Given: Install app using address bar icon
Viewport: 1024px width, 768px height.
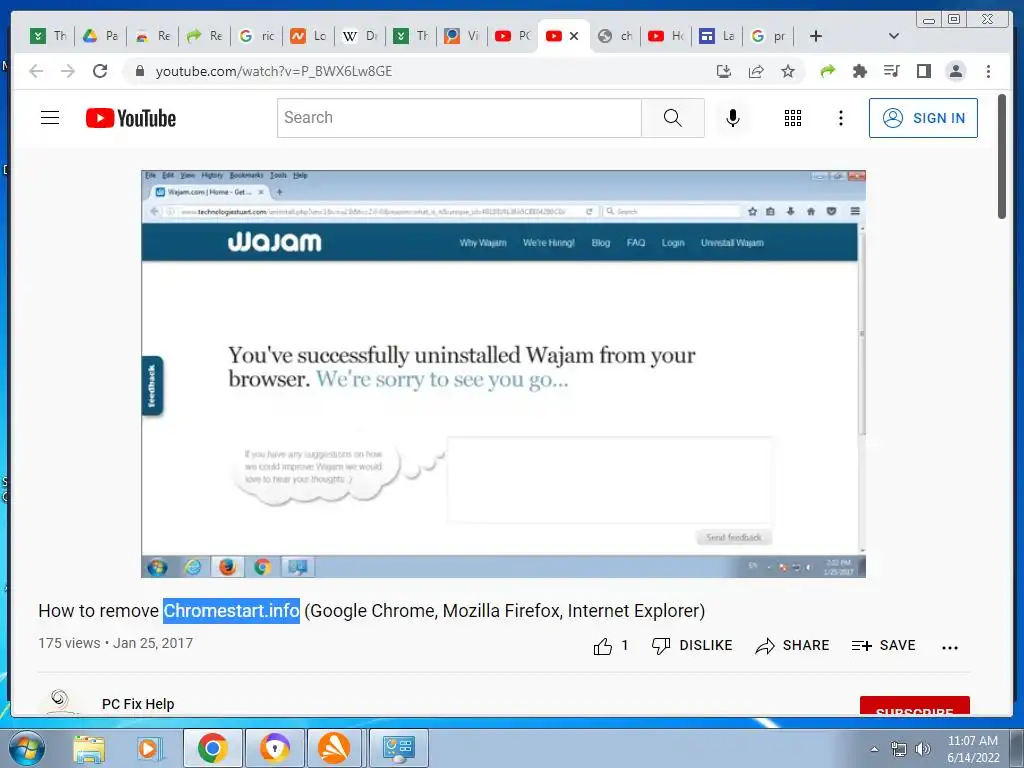Looking at the screenshot, I should tap(724, 71).
